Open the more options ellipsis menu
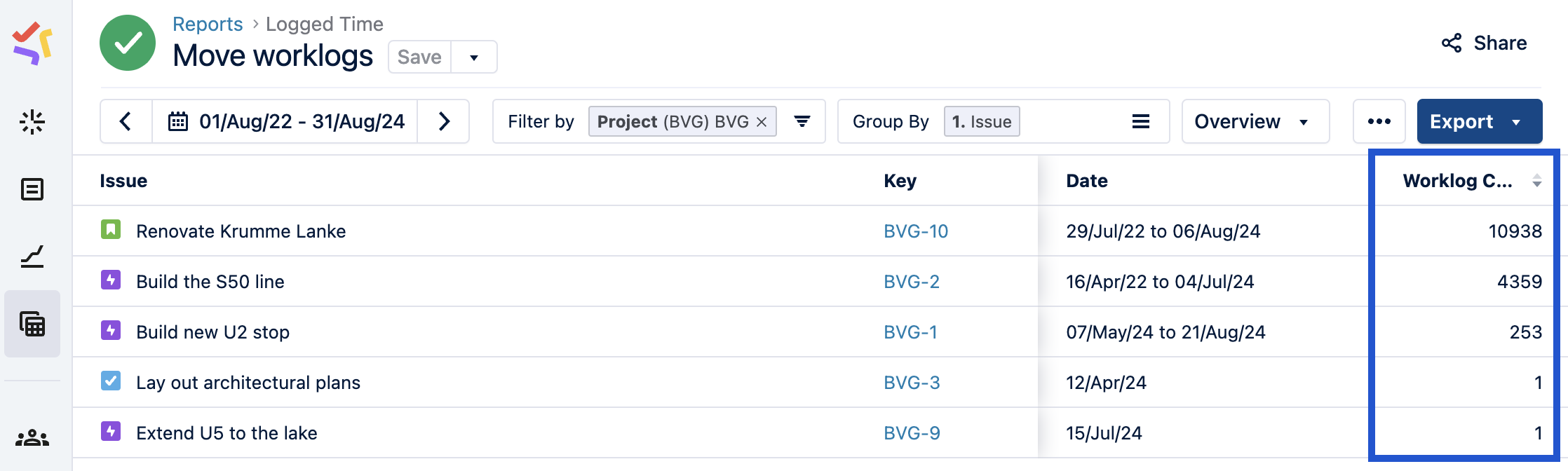The image size is (1568, 471). 1379,121
